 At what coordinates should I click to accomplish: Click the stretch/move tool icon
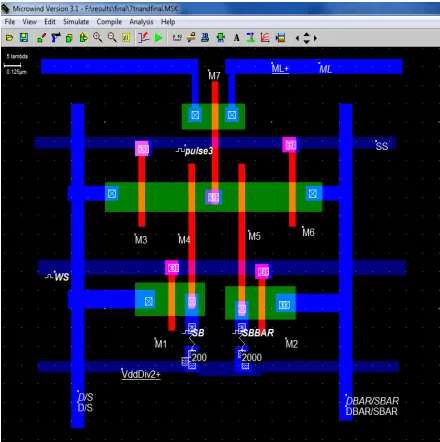point(83,38)
